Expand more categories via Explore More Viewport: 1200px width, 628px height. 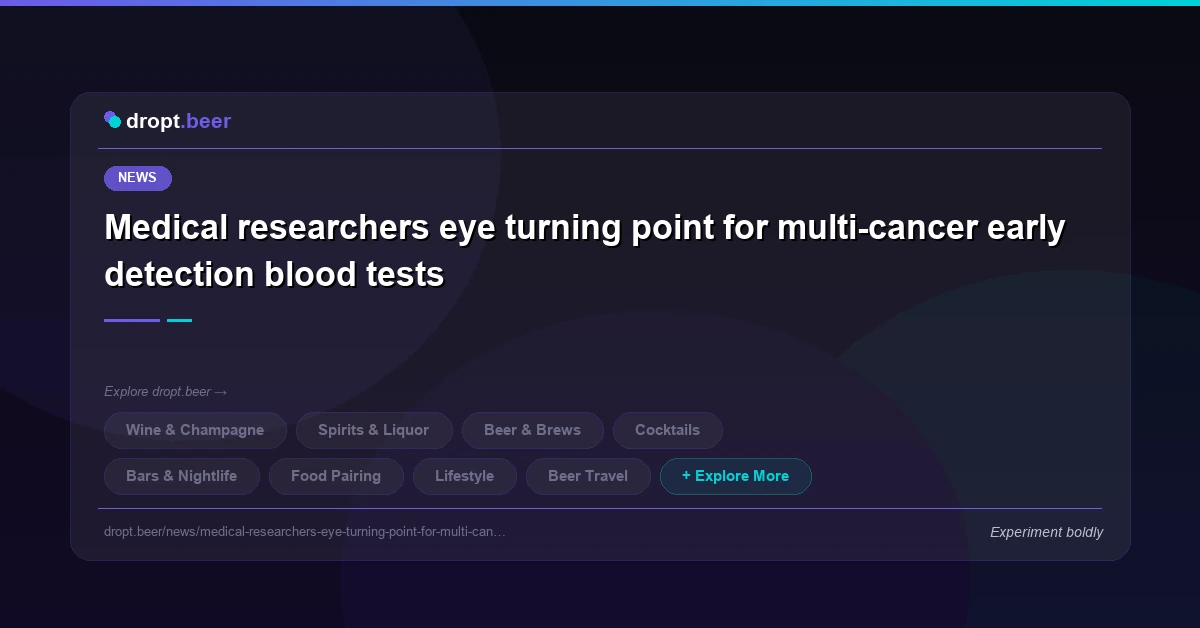tap(736, 476)
